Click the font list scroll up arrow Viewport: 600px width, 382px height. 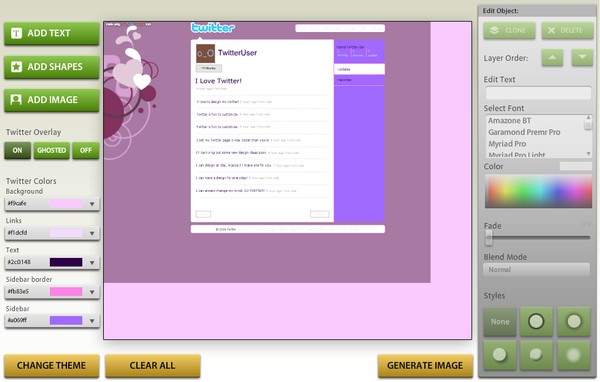[589, 118]
